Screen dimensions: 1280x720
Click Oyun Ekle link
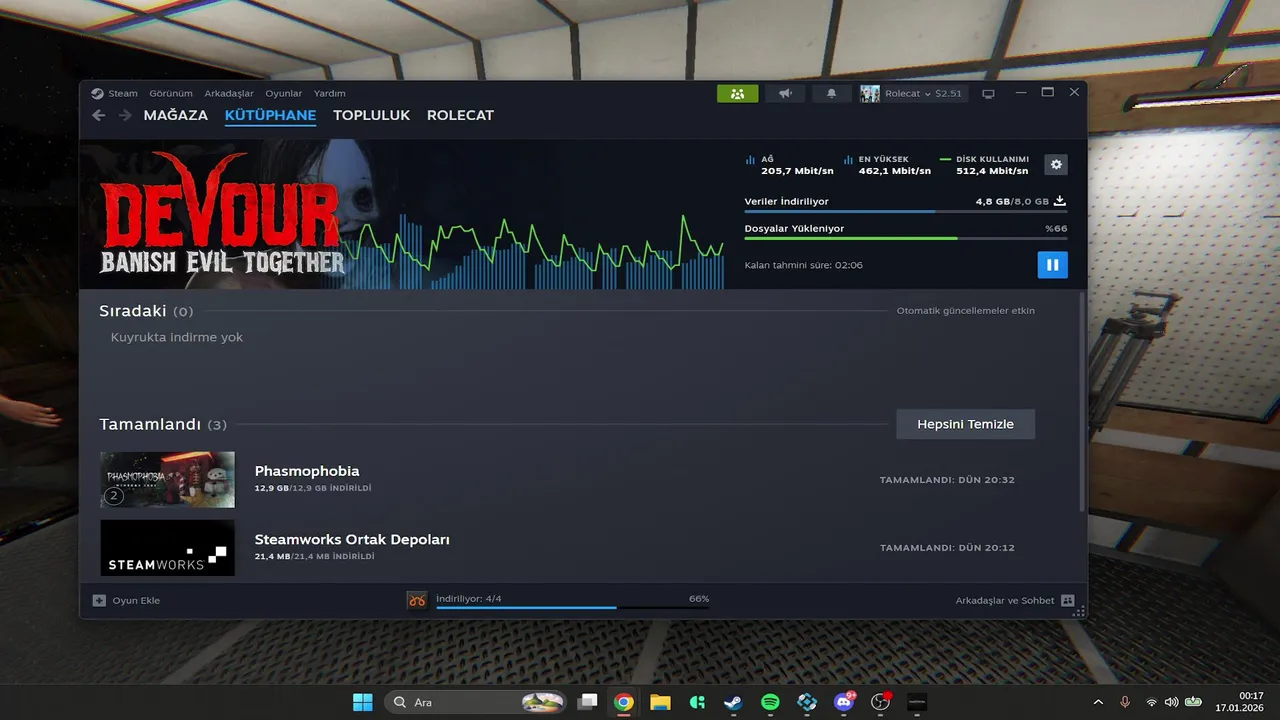pos(136,600)
